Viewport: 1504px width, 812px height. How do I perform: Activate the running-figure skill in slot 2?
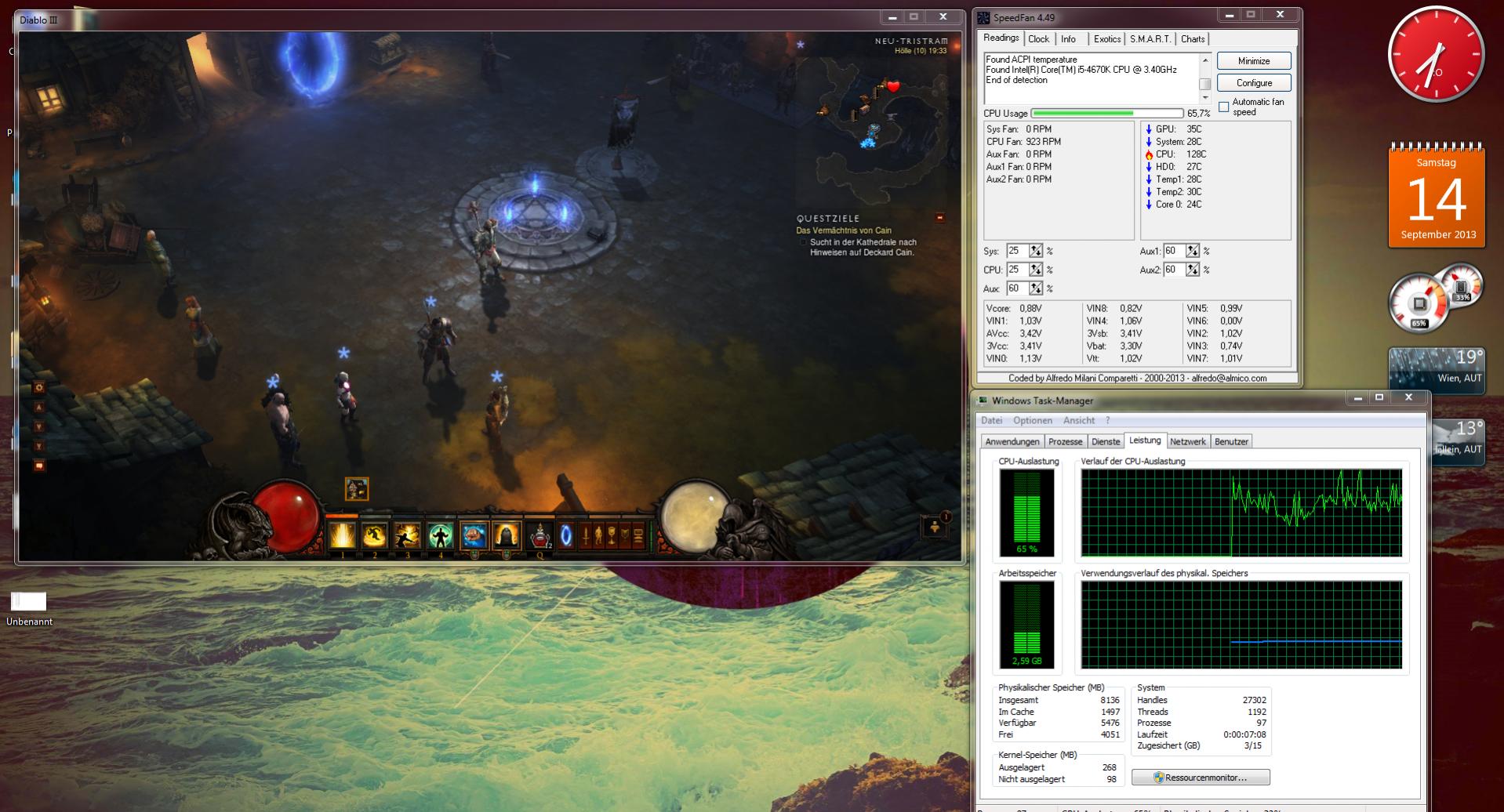[375, 535]
